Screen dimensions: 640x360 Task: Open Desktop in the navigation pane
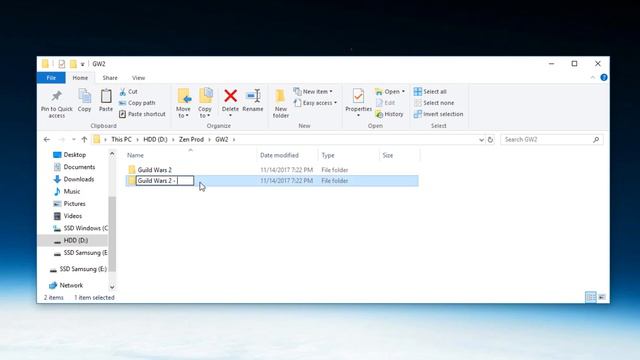70,155
